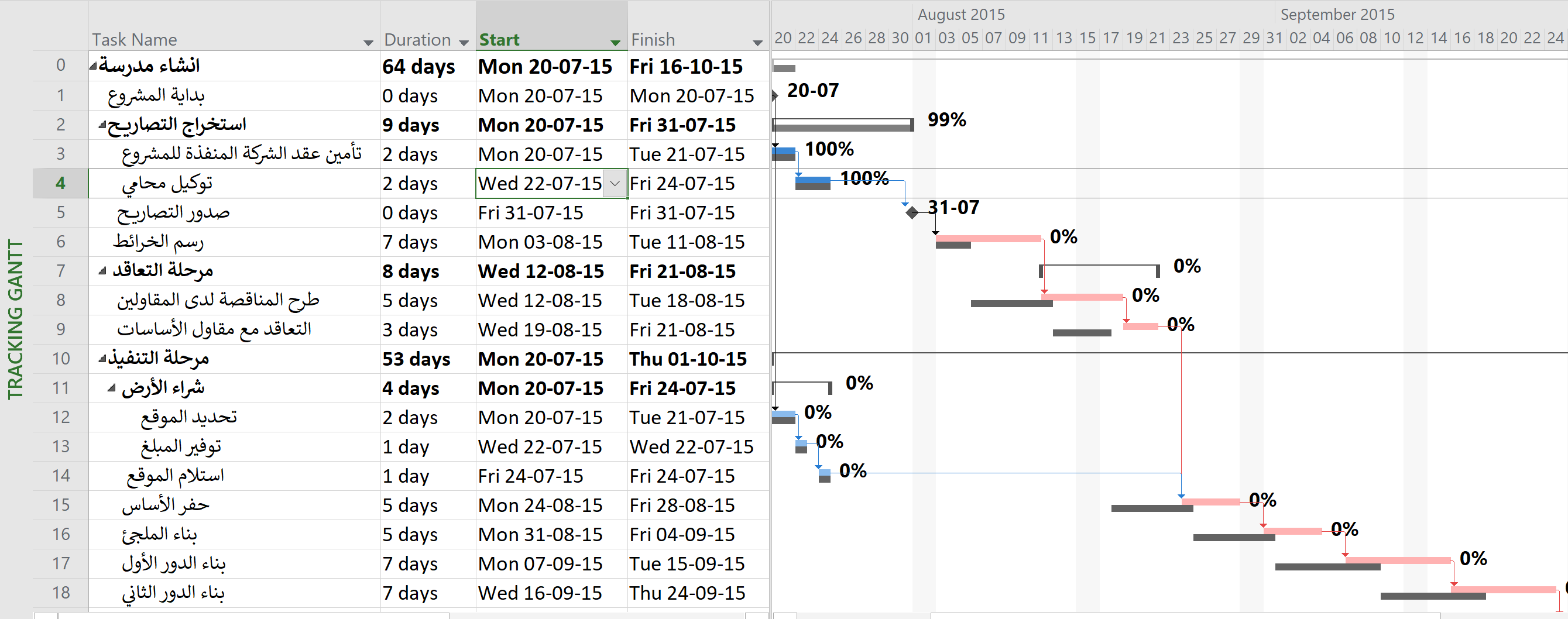Click the 20-07 project start milestone marker

point(775,95)
